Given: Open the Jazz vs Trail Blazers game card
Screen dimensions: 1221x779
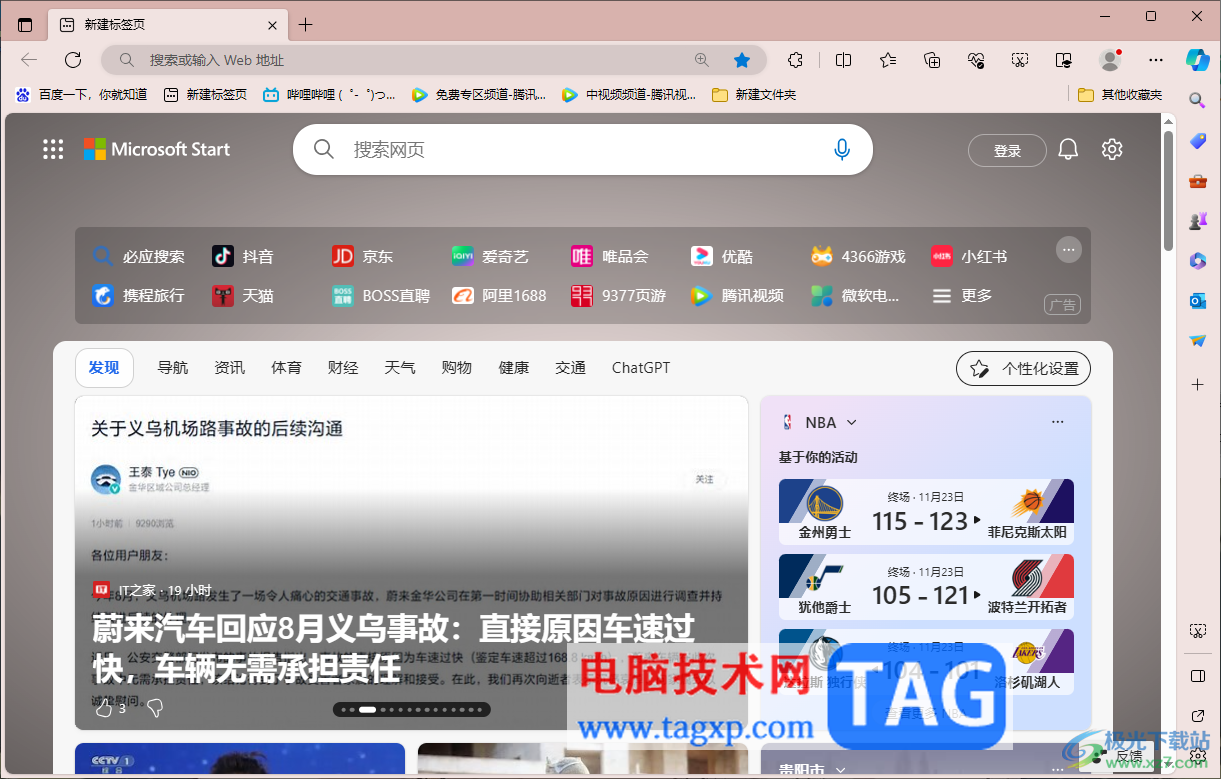Looking at the screenshot, I should [926, 587].
